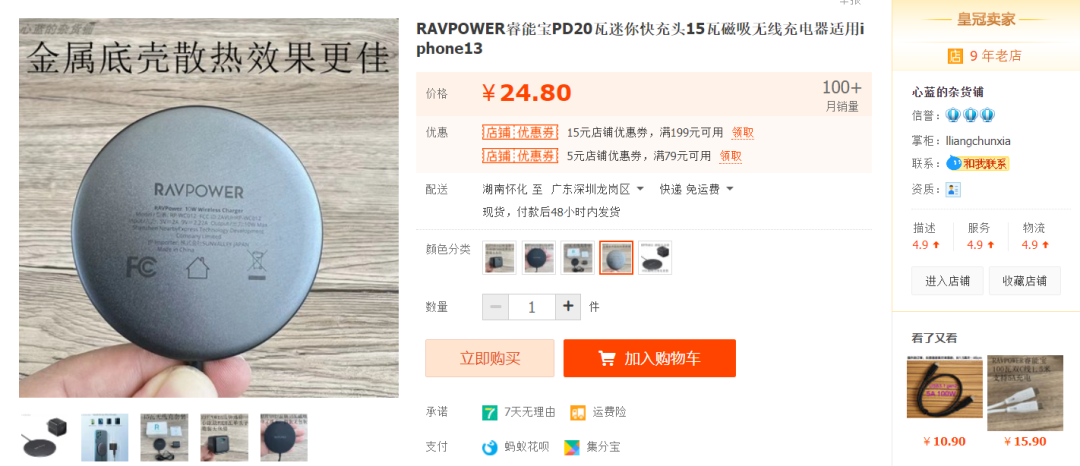Add item to shopping cart
The image size is (1080, 466).
click(x=650, y=358)
